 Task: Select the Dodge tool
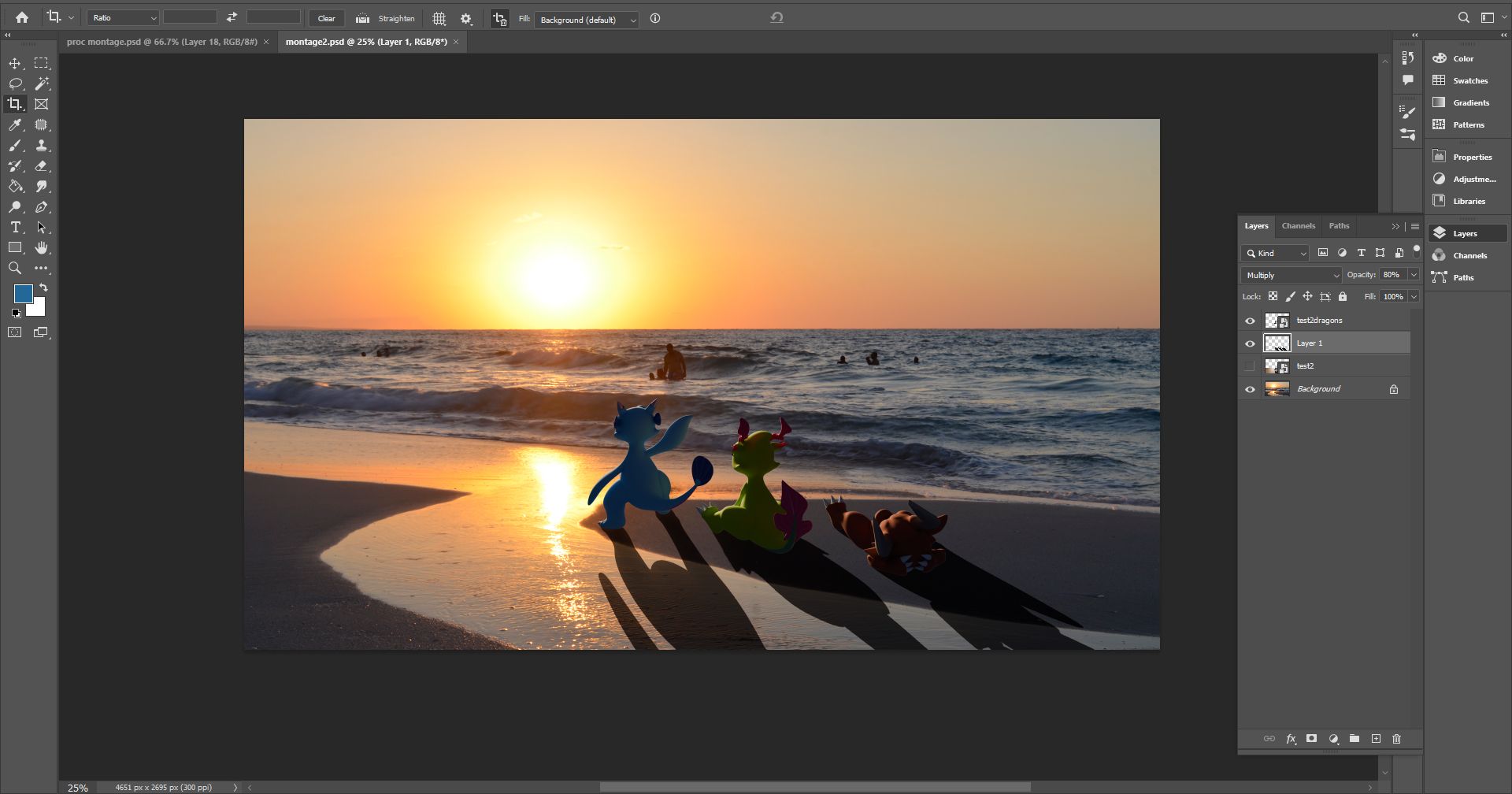[x=15, y=207]
